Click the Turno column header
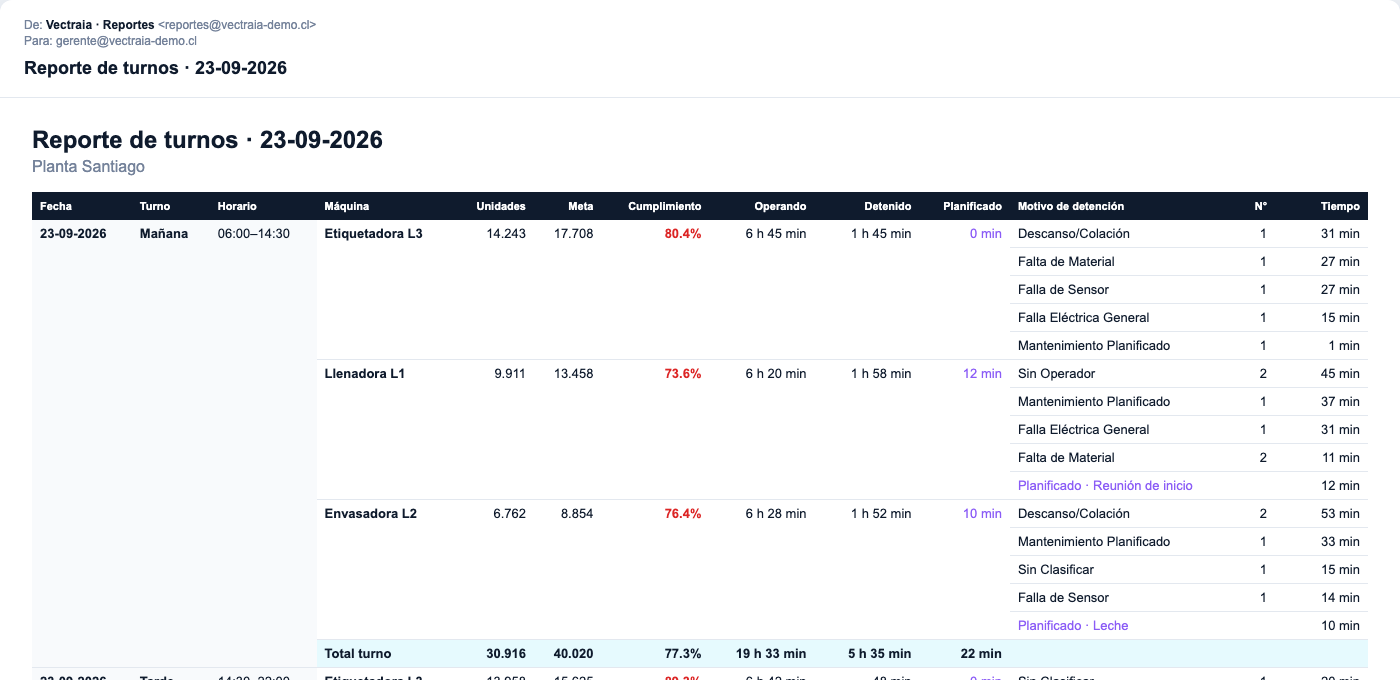This screenshot has width=1400, height=680. click(155, 206)
